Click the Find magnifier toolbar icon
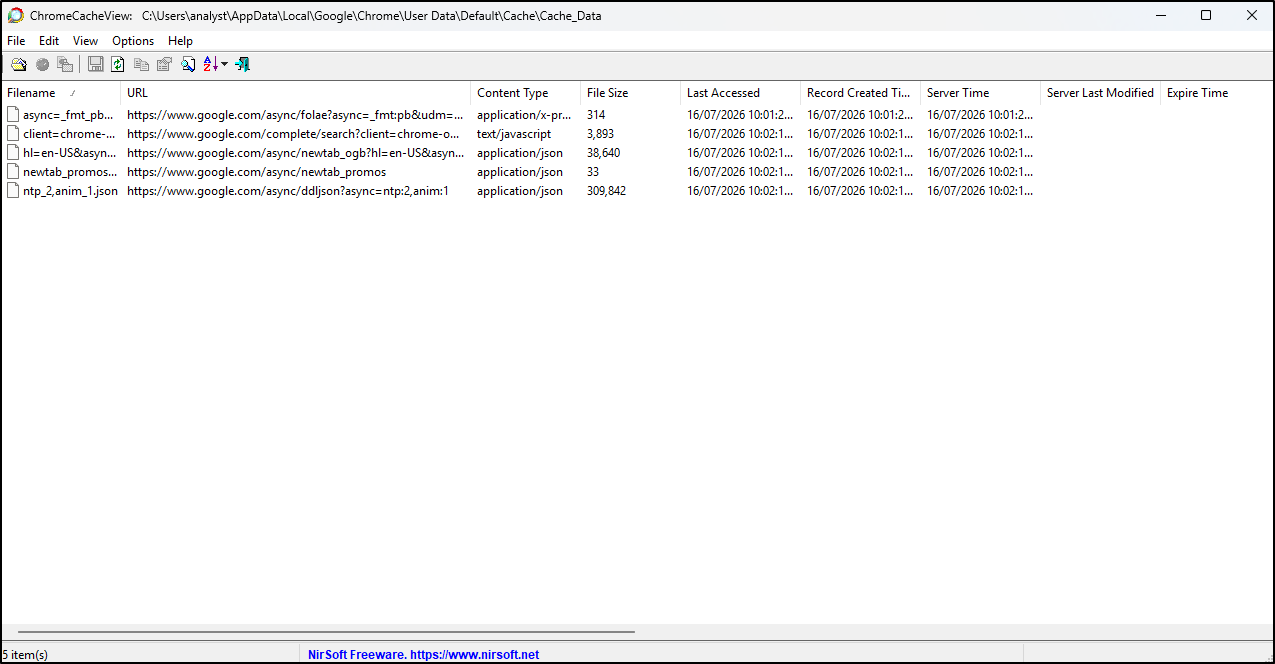 pyautogui.click(x=187, y=64)
